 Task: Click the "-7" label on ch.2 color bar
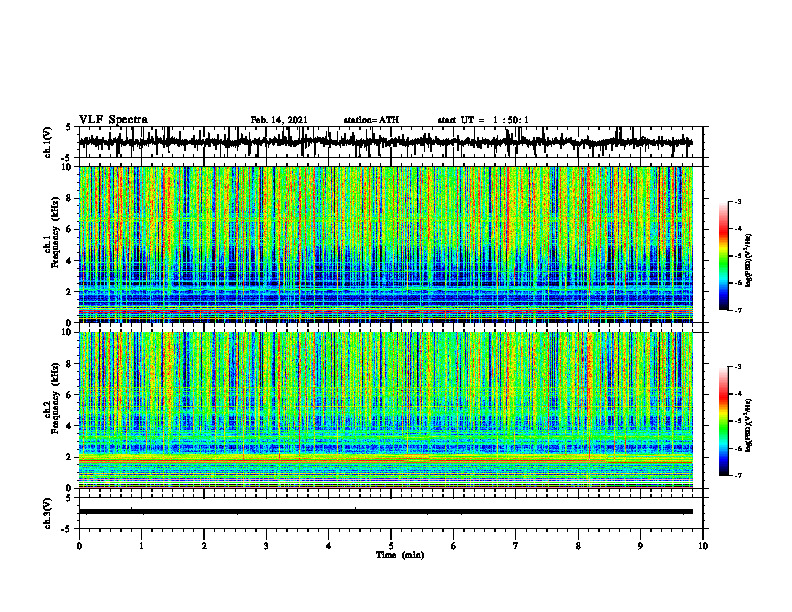pos(737,475)
